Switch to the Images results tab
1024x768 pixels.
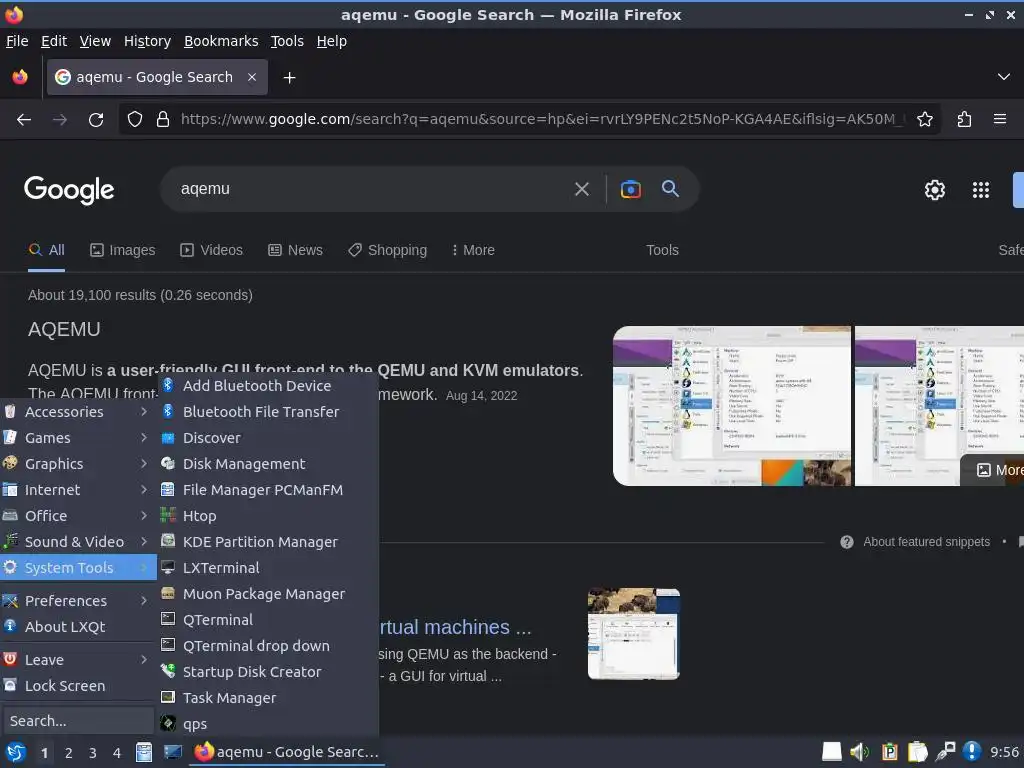[123, 250]
